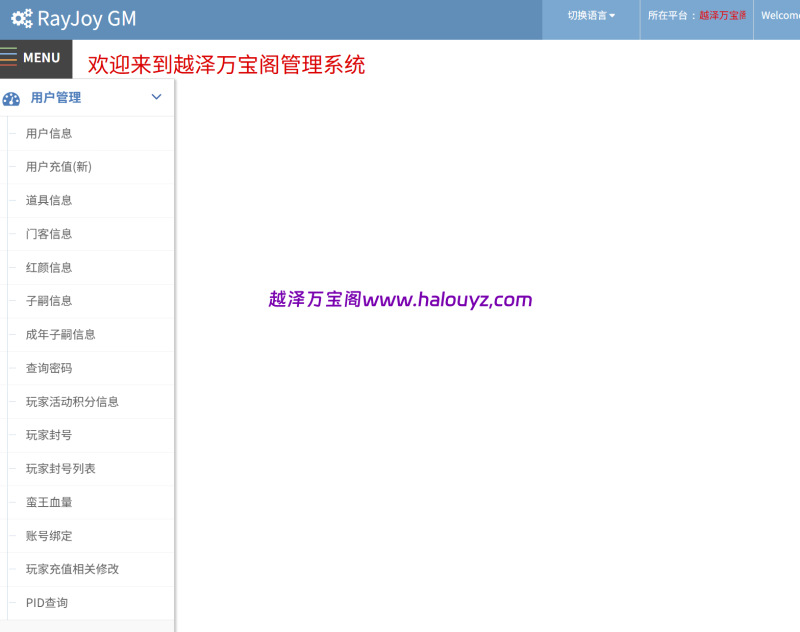This screenshot has width=800, height=632.
Task: Select 蛮王血量 from the menu
Action: tap(49, 502)
